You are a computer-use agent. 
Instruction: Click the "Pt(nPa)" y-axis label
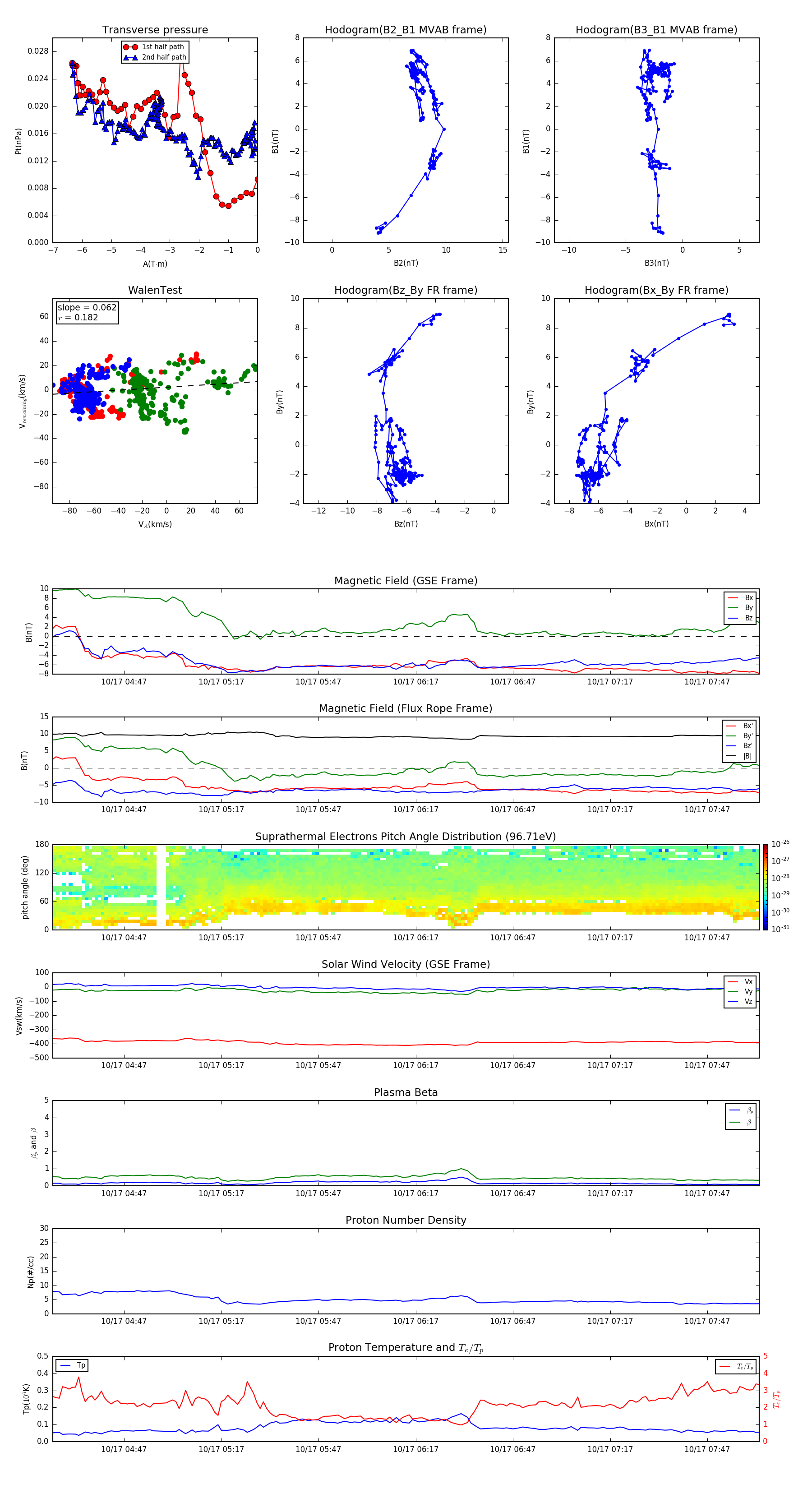pos(18,141)
